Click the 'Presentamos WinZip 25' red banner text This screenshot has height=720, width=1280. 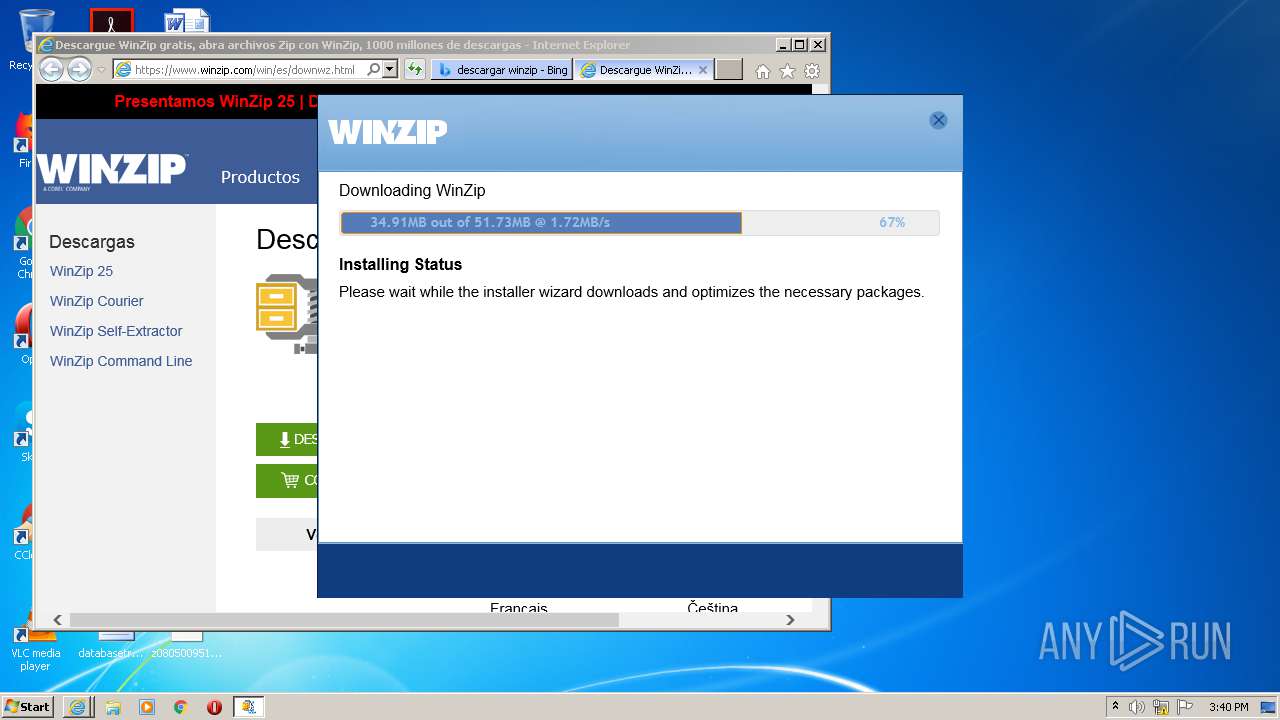(215, 102)
